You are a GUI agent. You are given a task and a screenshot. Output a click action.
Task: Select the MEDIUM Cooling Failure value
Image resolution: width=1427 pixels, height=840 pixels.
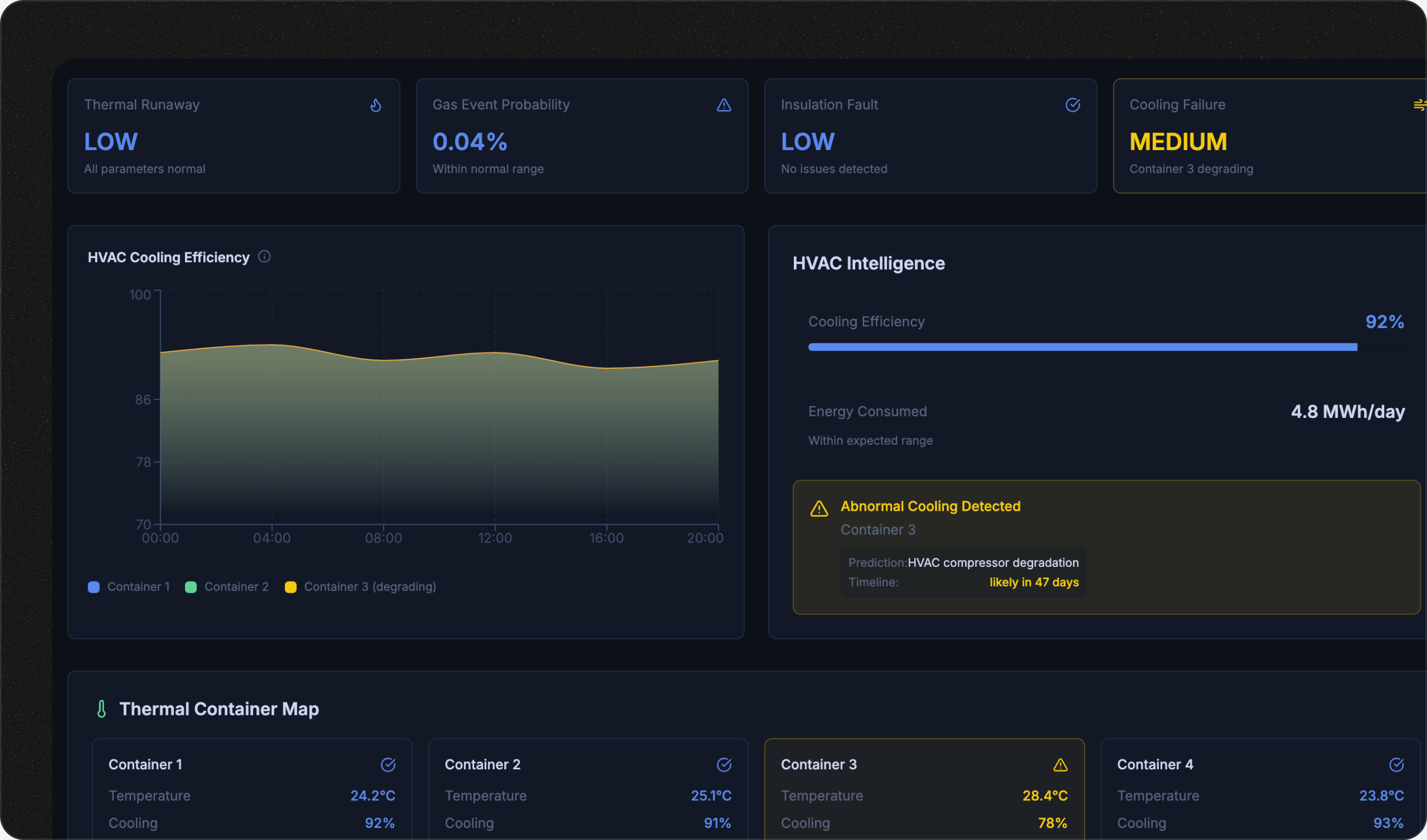(x=1179, y=142)
